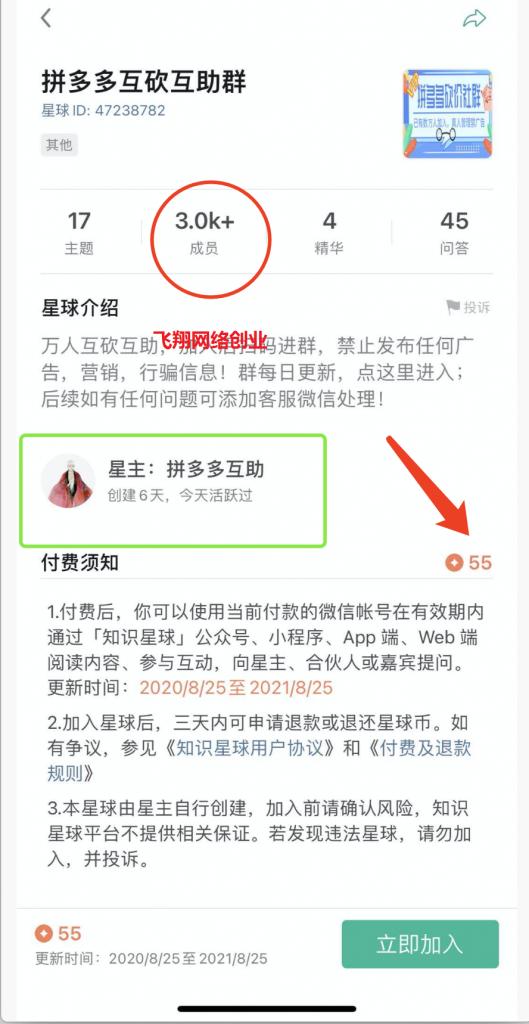Open 付费及退款规则 link
Screen dimensions: 529x1024
(x=260, y=760)
